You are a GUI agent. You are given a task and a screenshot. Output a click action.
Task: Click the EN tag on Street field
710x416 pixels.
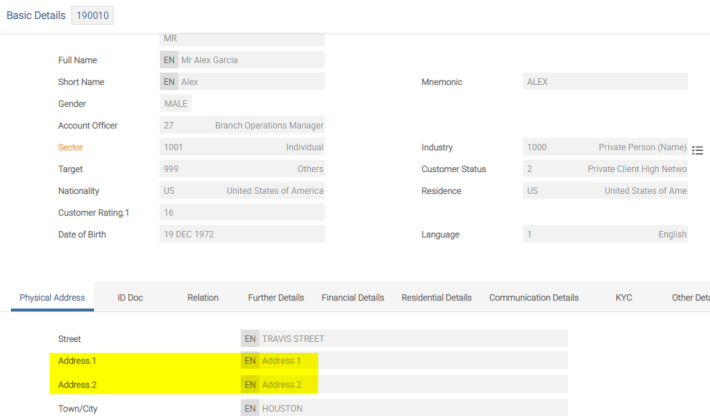[x=250, y=339]
